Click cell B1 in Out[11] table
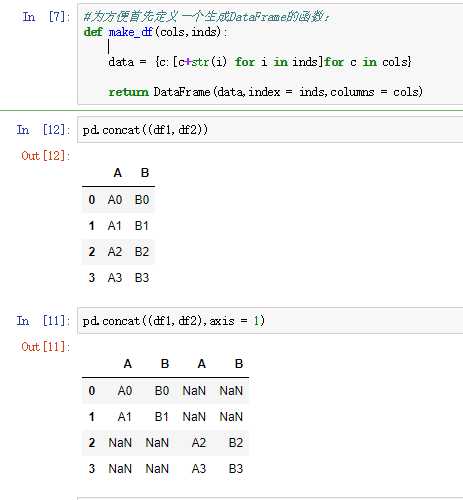Image resolution: width=463 pixels, height=500 pixels. click(162, 417)
